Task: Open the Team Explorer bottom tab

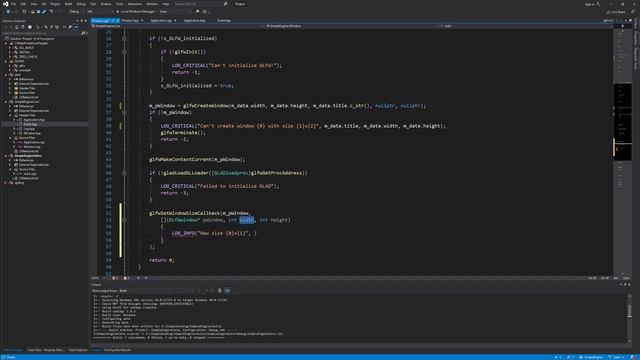Action: tap(78, 350)
